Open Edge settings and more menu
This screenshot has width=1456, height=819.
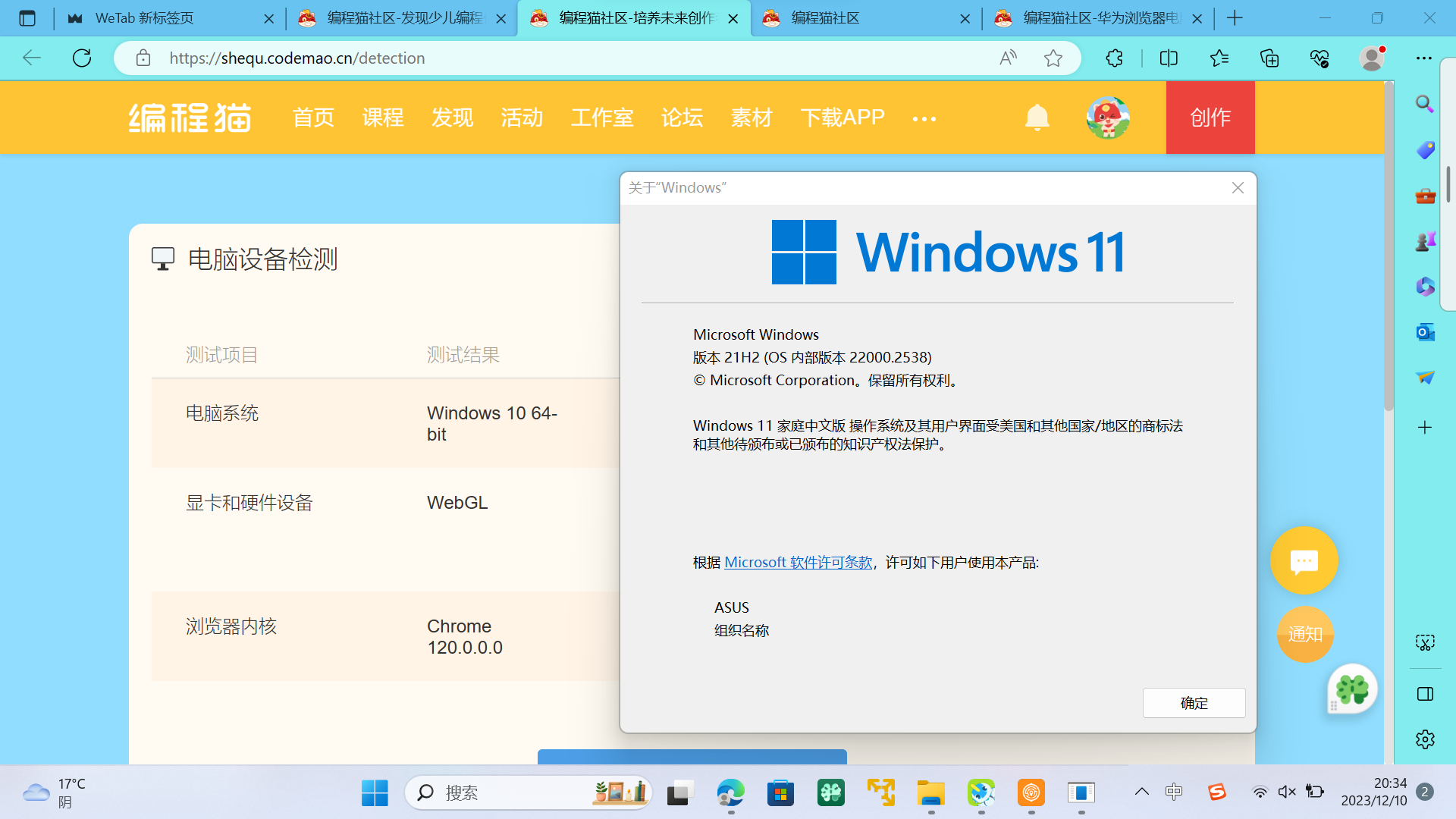pyautogui.click(x=1424, y=58)
